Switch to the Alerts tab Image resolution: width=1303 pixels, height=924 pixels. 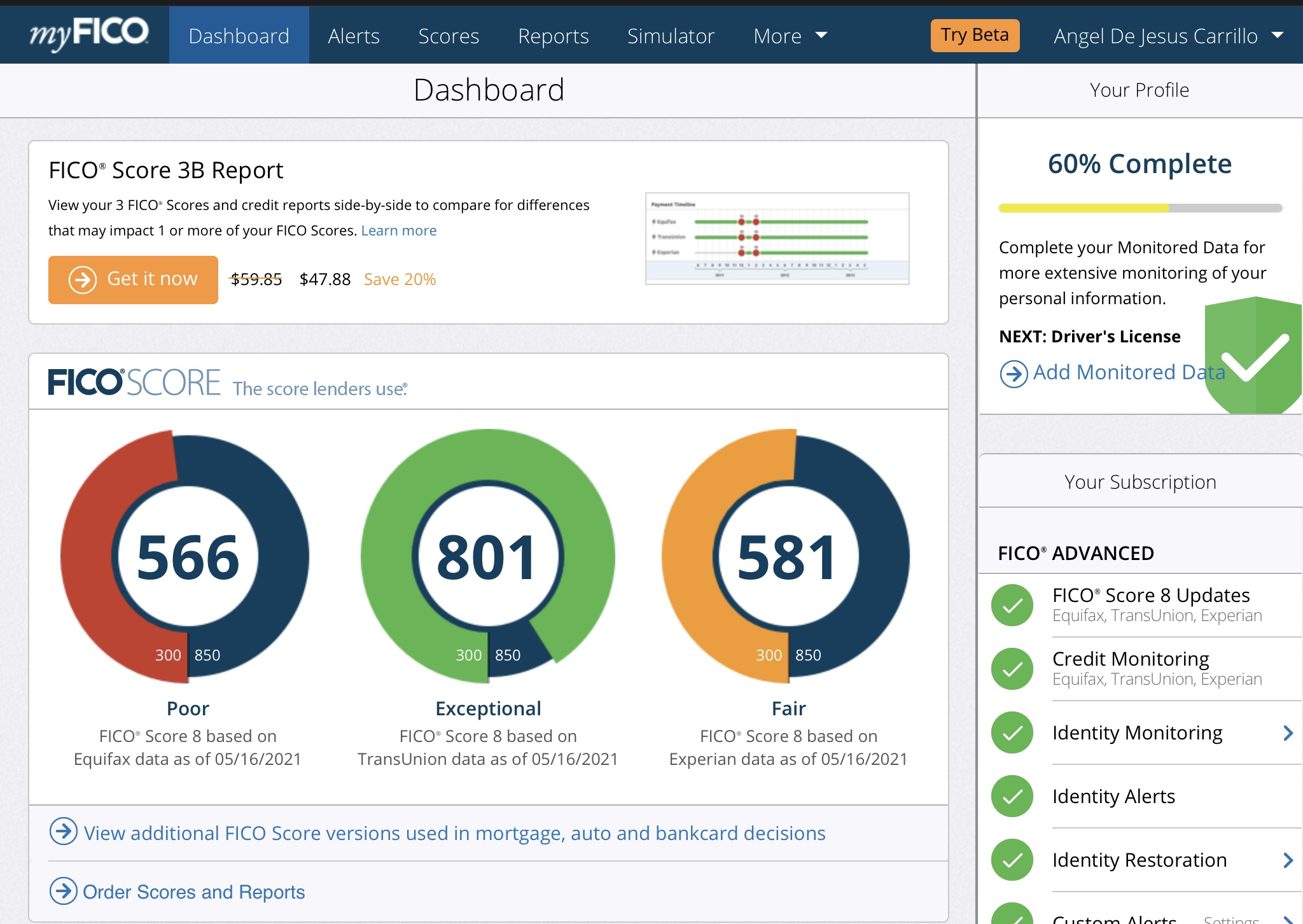tap(354, 36)
